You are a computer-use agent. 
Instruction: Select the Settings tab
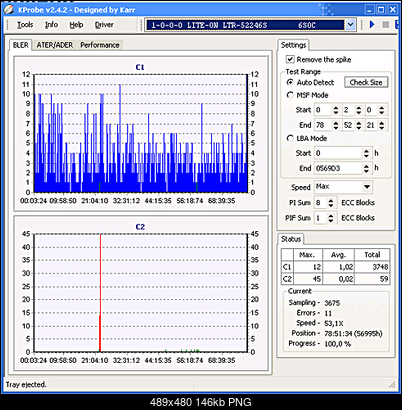point(293,45)
